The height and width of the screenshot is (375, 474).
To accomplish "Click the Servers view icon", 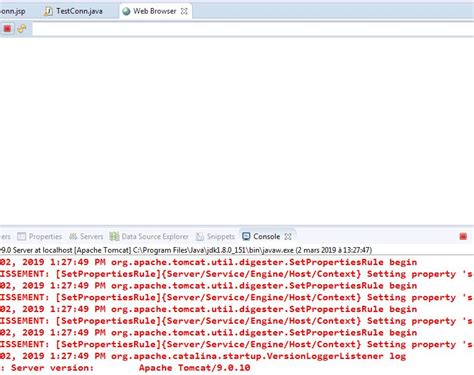I will tap(73, 236).
